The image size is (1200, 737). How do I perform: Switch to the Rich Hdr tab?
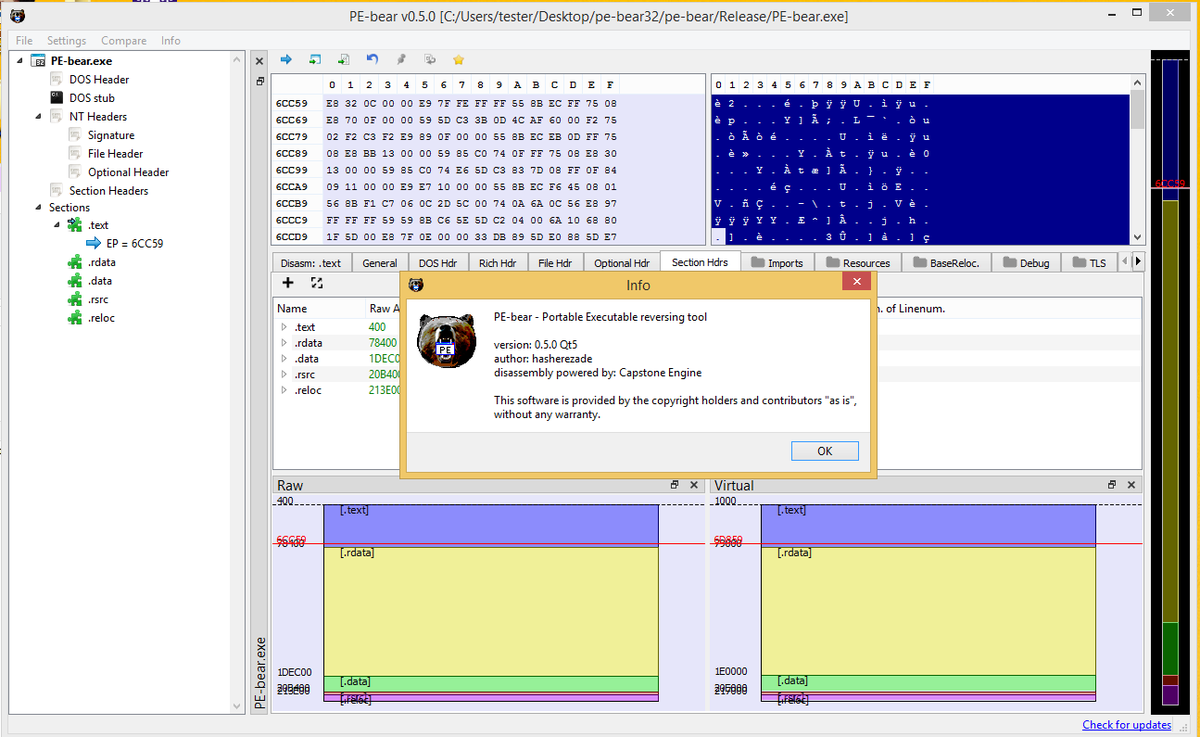tap(497, 263)
